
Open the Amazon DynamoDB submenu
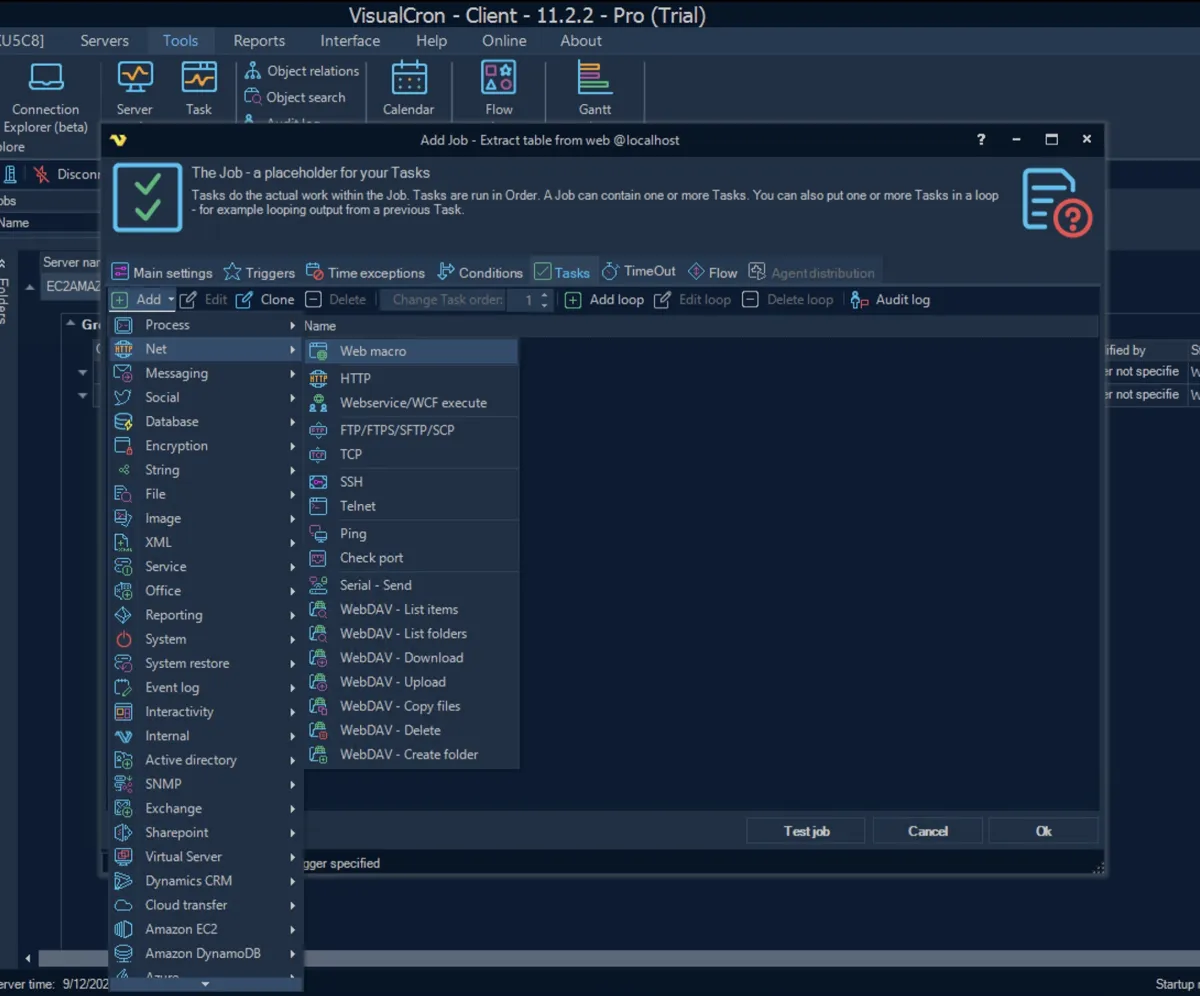[x=206, y=954]
